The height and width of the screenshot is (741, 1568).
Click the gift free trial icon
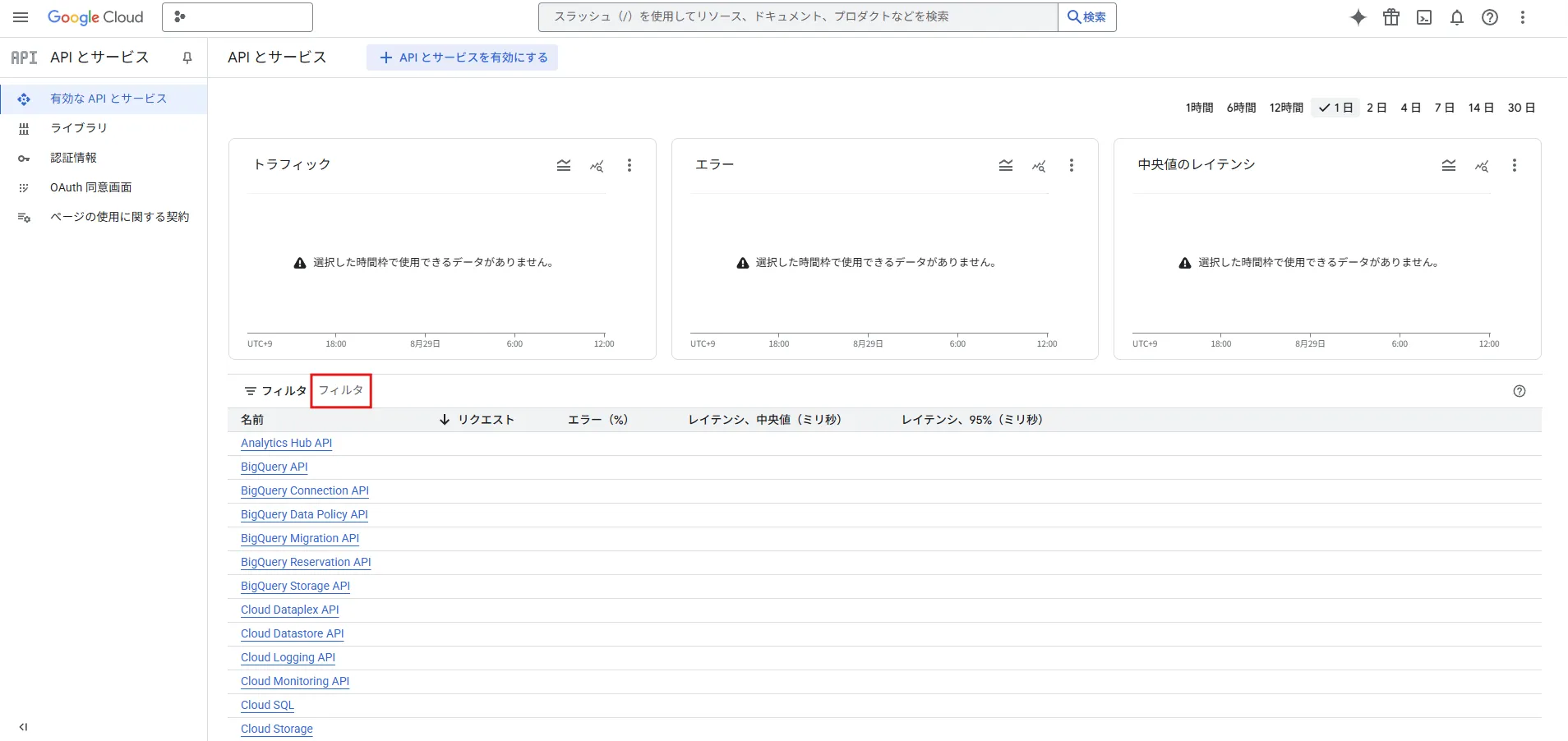coord(1391,17)
